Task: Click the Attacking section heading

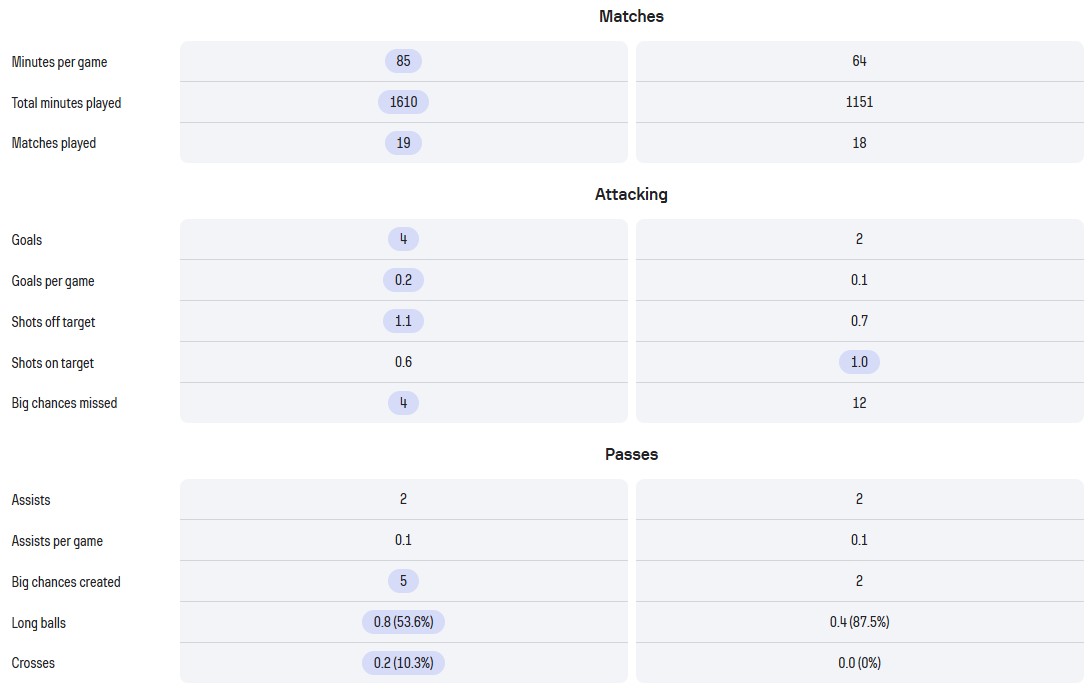Action: click(631, 194)
